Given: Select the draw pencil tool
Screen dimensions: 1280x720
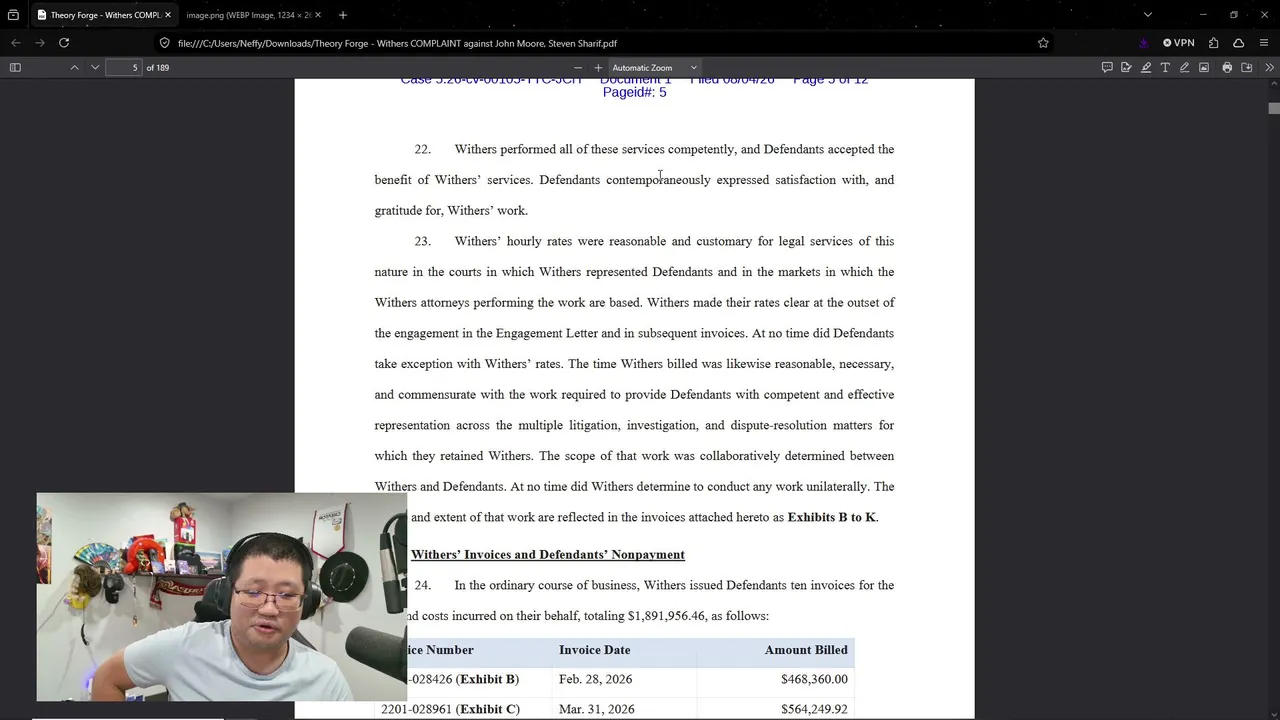Looking at the screenshot, I should (x=1184, y=67).
